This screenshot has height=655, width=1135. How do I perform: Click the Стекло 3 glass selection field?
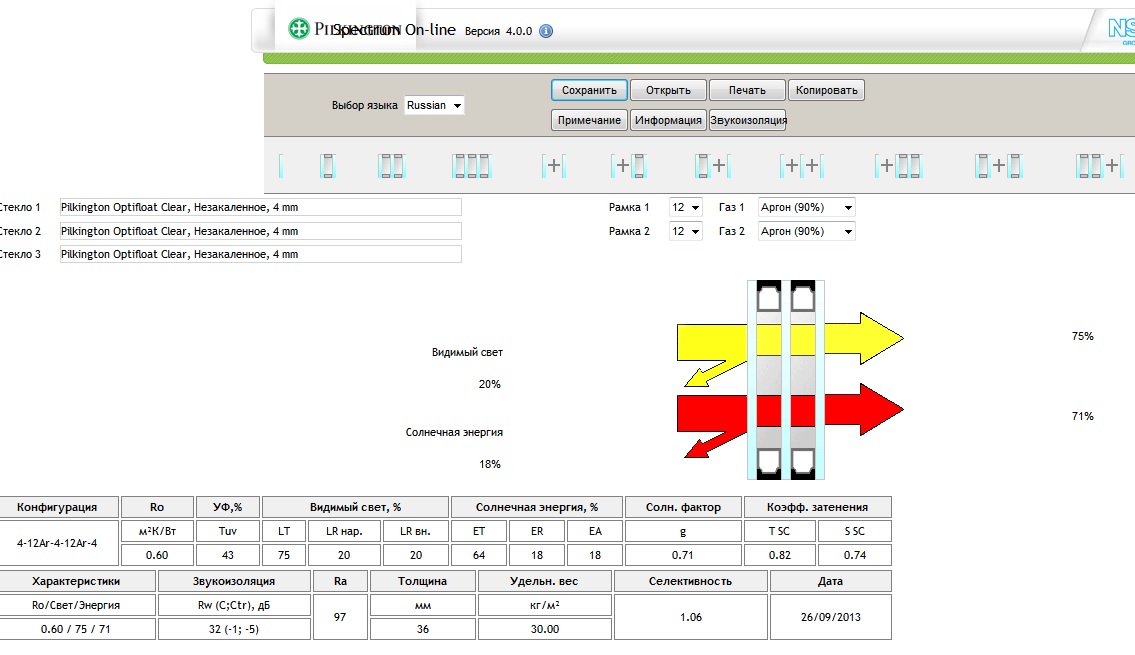261,255
